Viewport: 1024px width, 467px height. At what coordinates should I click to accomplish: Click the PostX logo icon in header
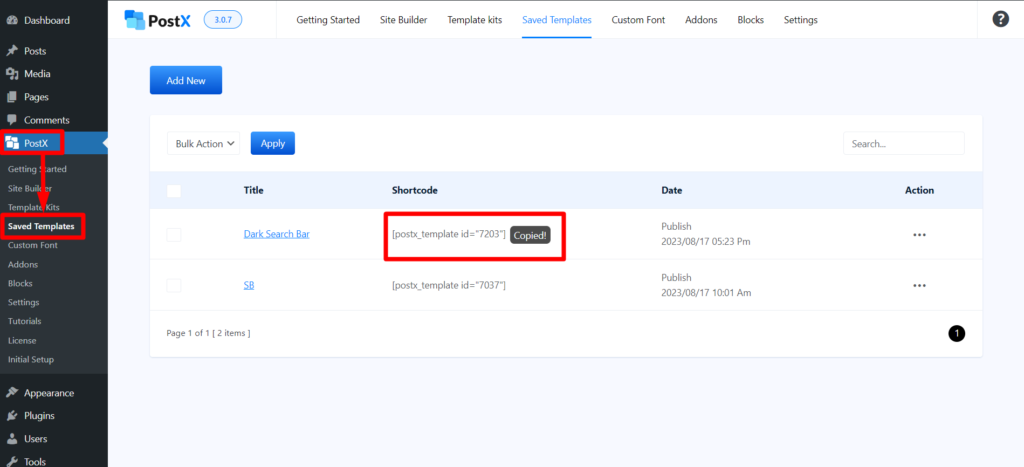tap(135, 20)
